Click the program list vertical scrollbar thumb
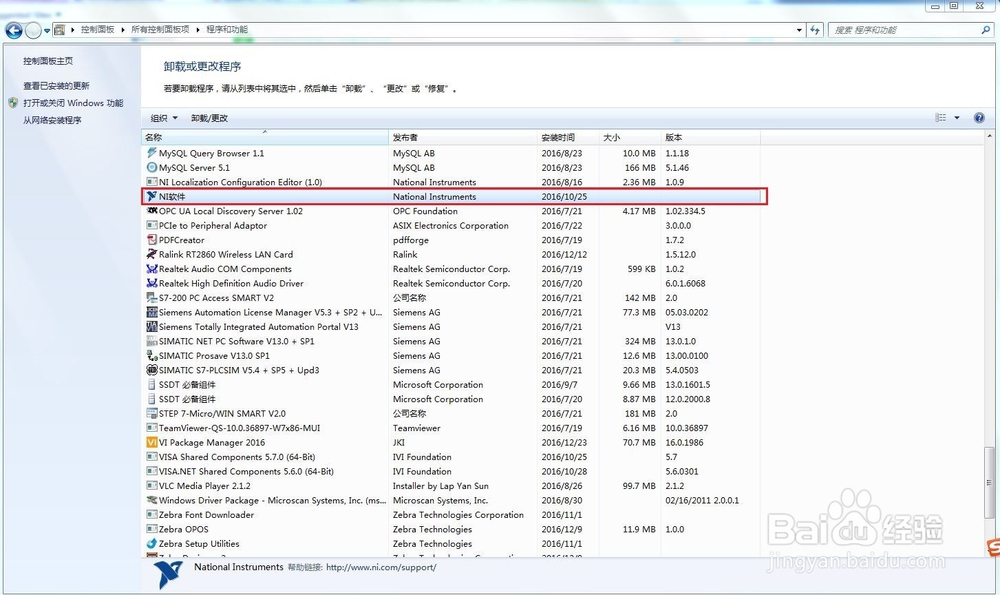Screen dimensions: 1000x595 989,483
